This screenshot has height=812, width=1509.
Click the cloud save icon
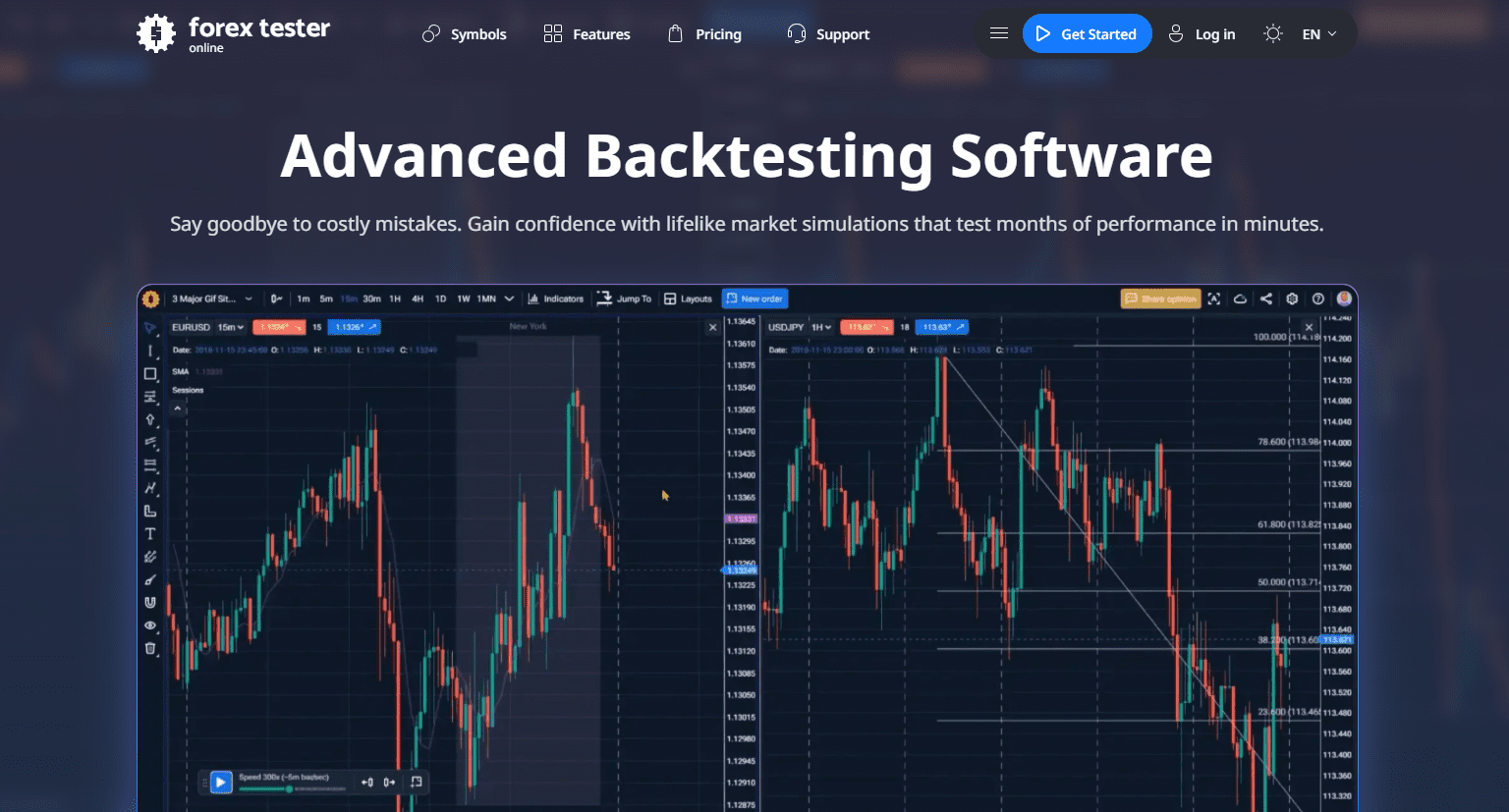point(1240,298)
